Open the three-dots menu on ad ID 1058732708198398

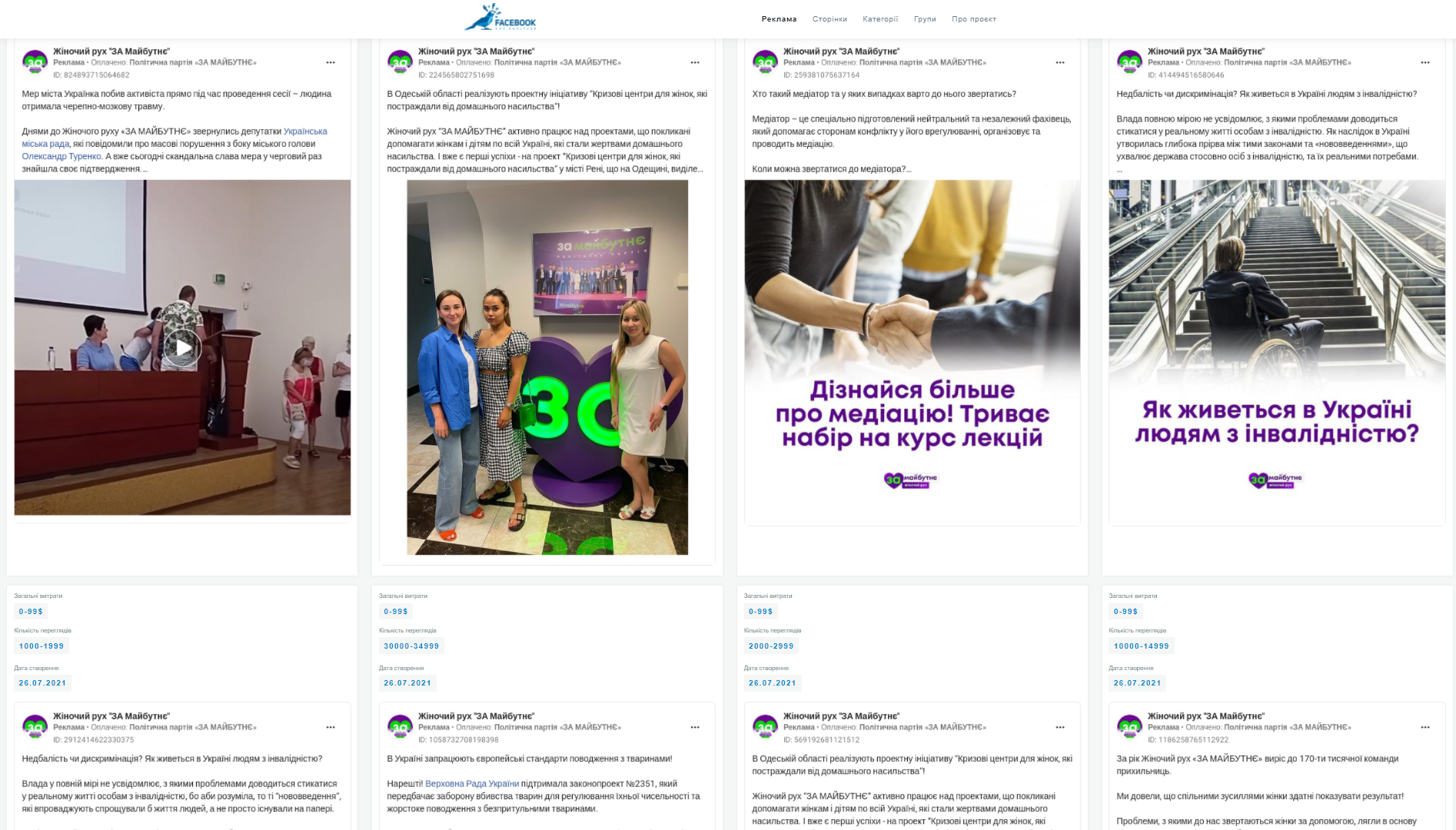tap(695, 727)
